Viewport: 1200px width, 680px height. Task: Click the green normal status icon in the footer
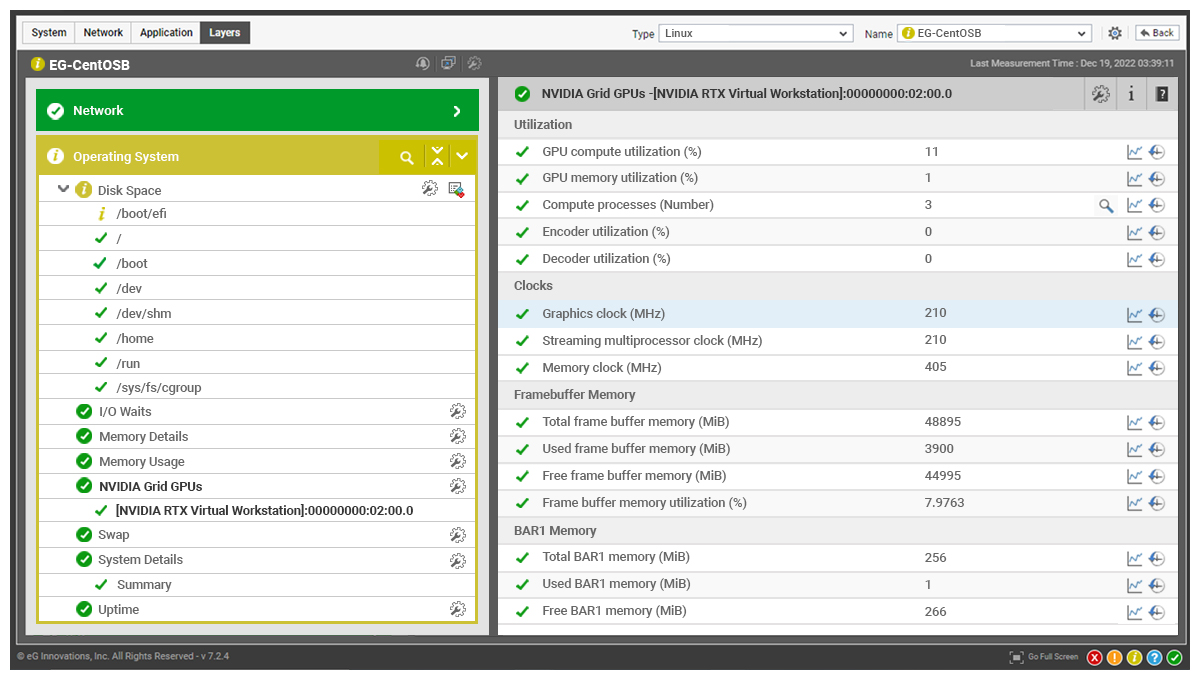1174,657
